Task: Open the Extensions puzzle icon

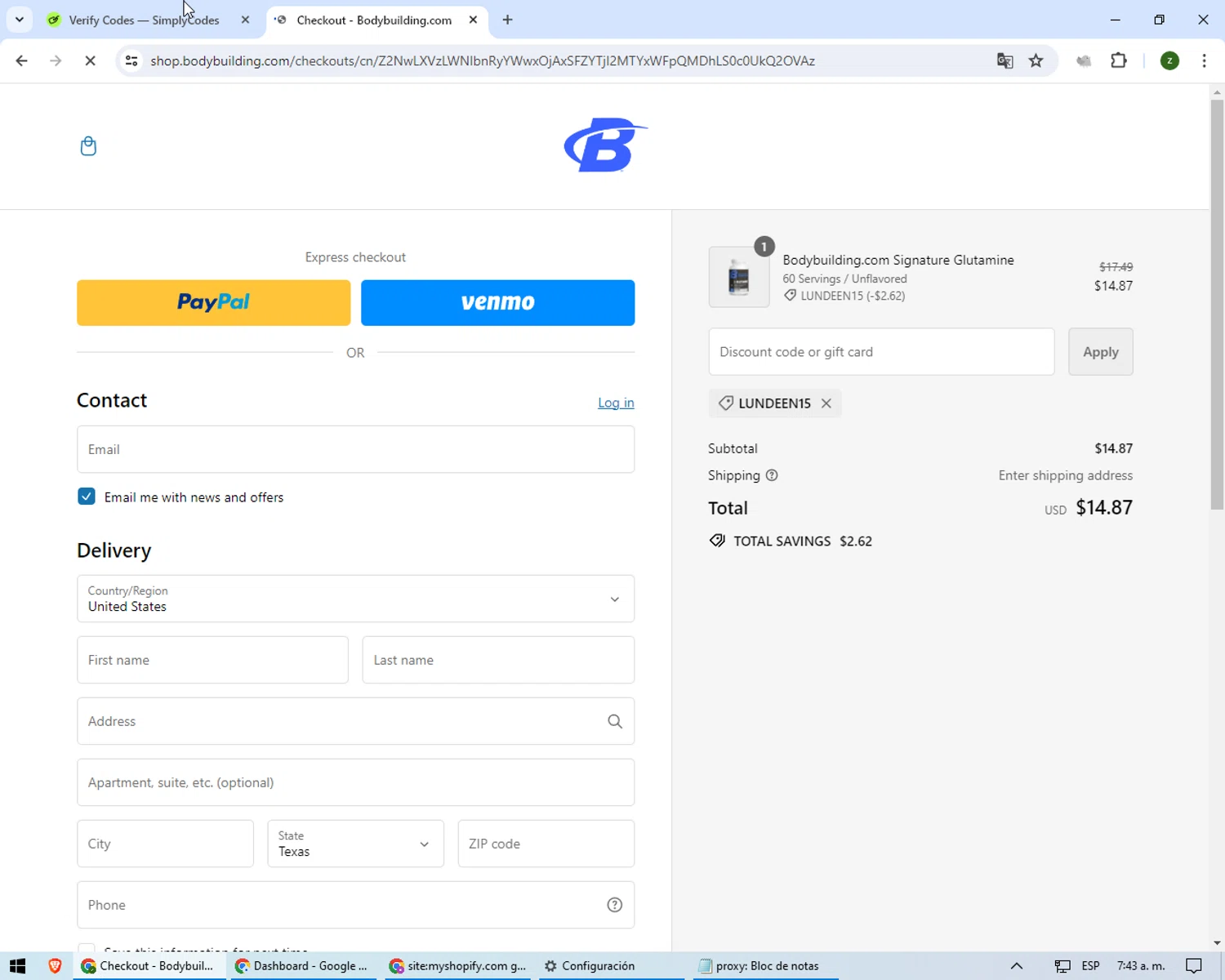Action: point(1119,60)
